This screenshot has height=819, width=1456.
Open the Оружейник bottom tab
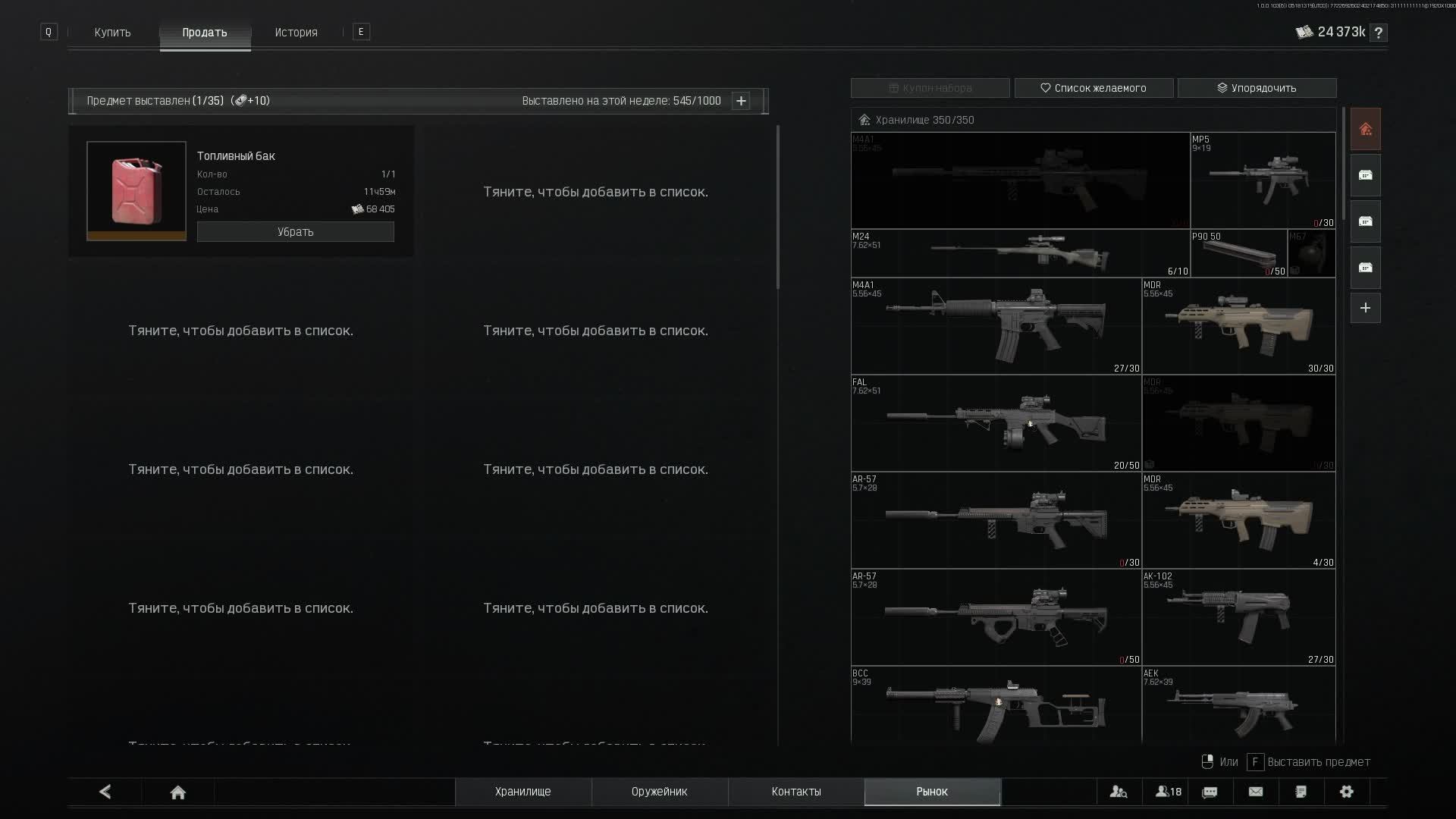(x=660, y=792)
